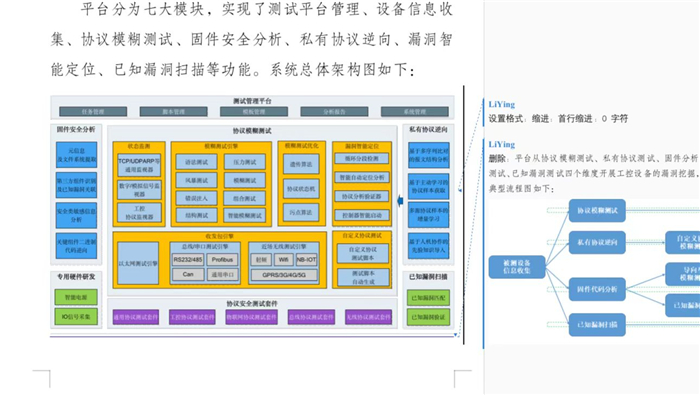Image resolution: width=700 pixels, height=395 pixels.
Task: Click the 结构测试 box
Action: (x=196, y=216)
